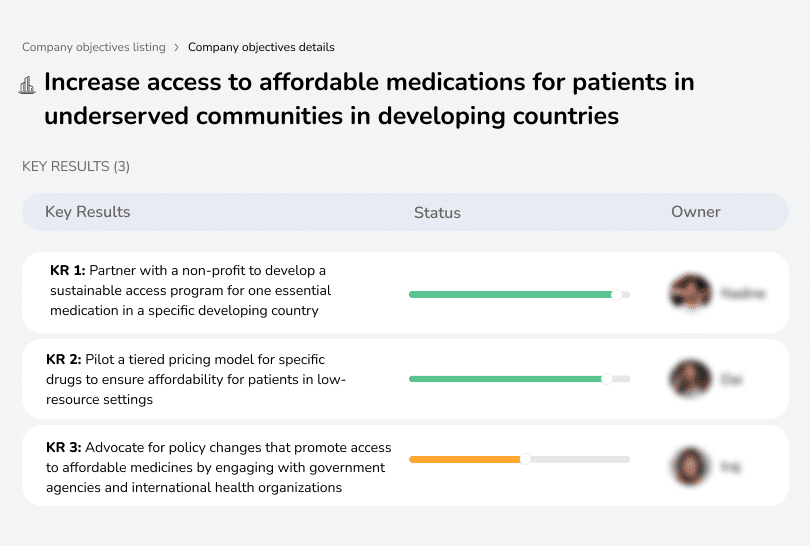
Task: Click the KR 1 progress slider handle
Action: click(x=617, y=294)
